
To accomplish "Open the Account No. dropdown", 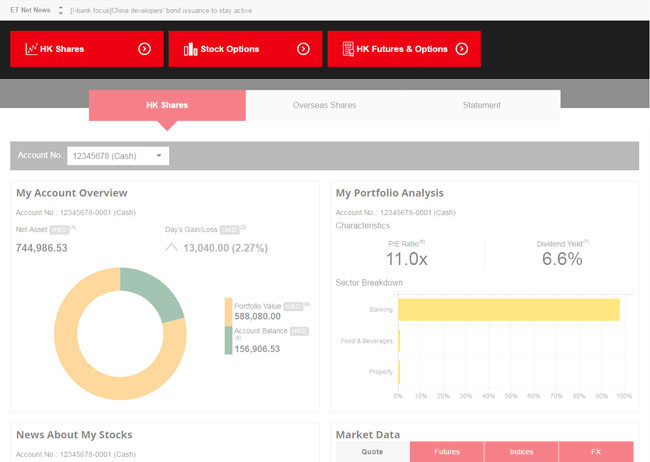I will click(118, 156).
